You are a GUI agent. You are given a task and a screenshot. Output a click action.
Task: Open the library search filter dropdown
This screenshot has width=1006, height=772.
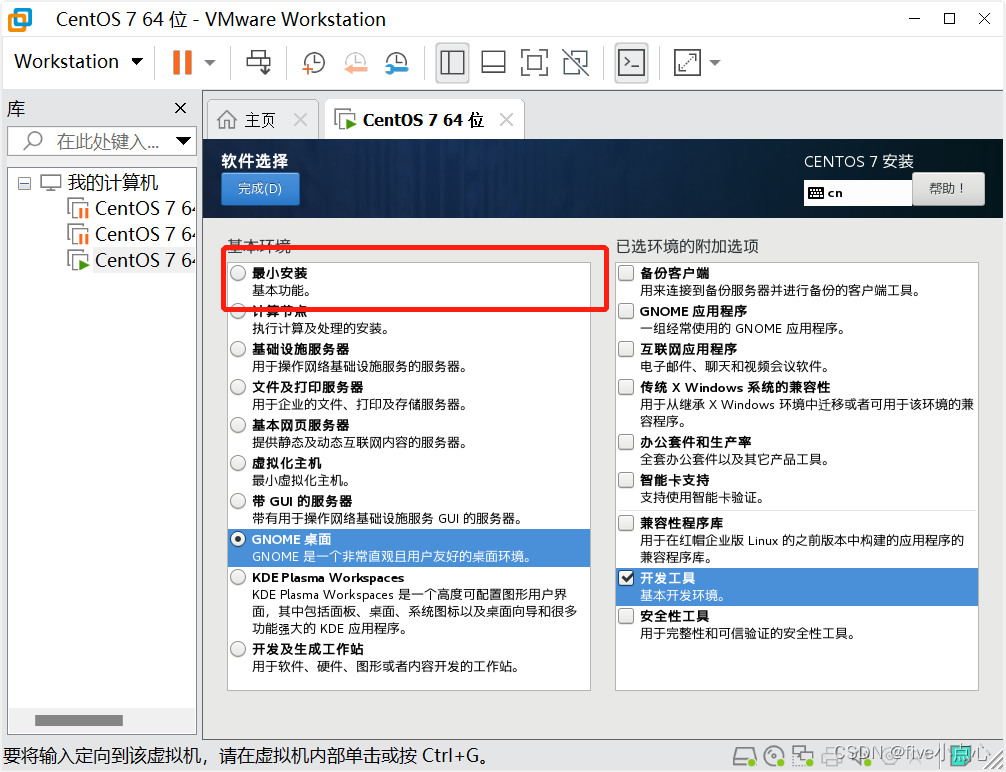(x=183, y=141)
